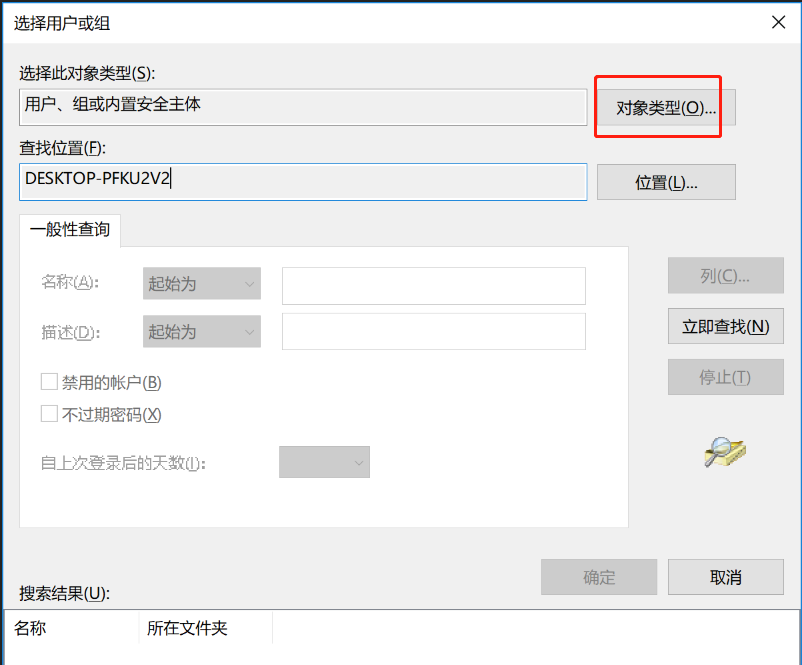
Task: Toggle the 不过期密码 checkbox
Action: (x=49, y=414)
